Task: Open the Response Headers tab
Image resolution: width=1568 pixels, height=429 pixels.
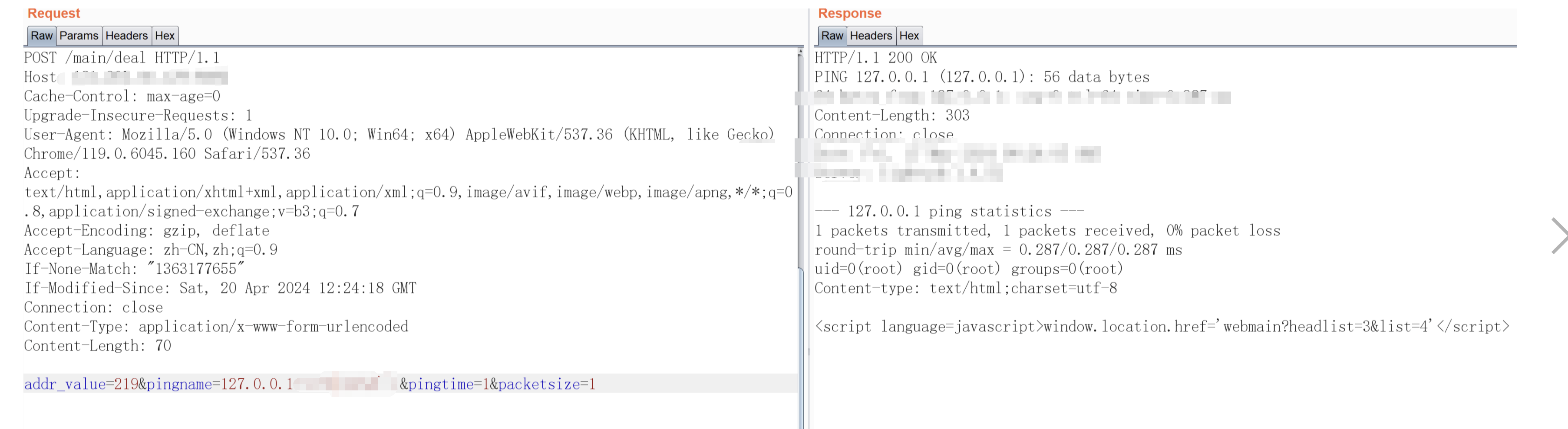Action: coord(871,36)
